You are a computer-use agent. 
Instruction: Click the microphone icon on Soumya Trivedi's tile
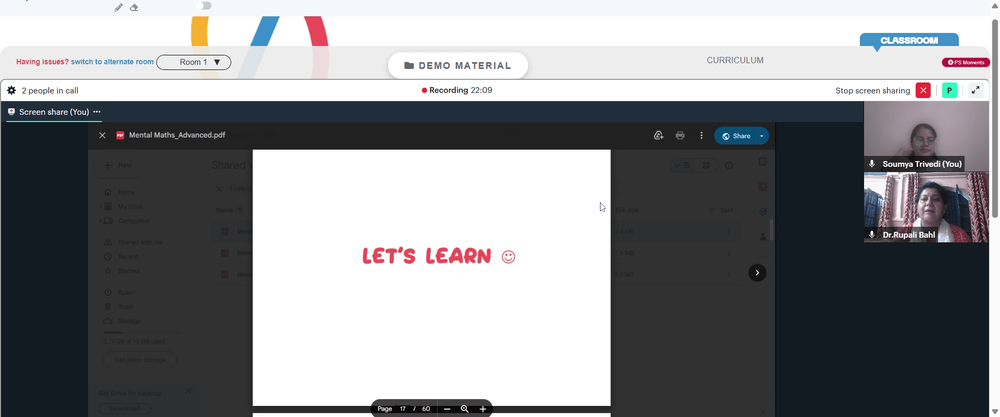click(x=872, y=165)
